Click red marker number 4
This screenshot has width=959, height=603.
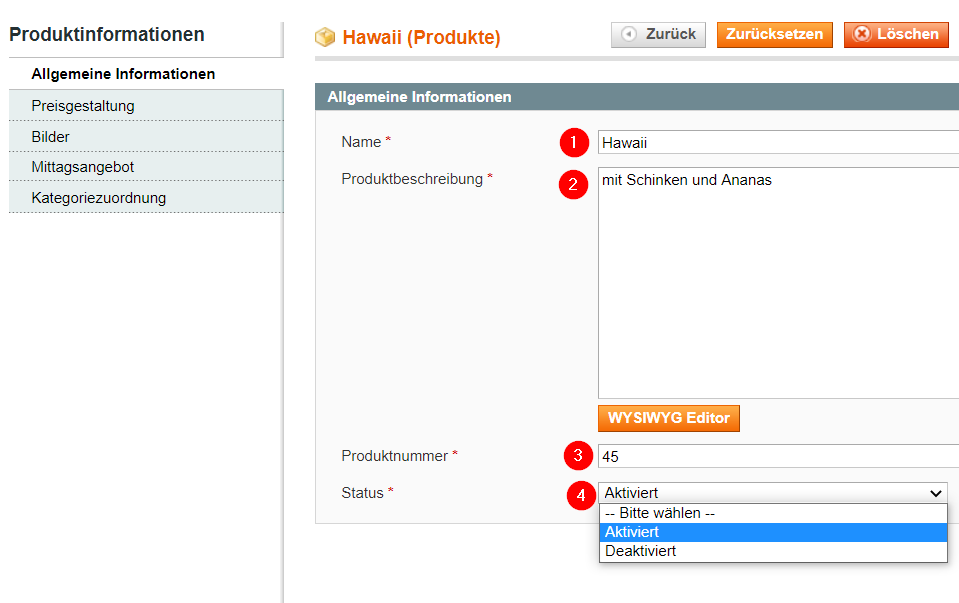[581, 495]
